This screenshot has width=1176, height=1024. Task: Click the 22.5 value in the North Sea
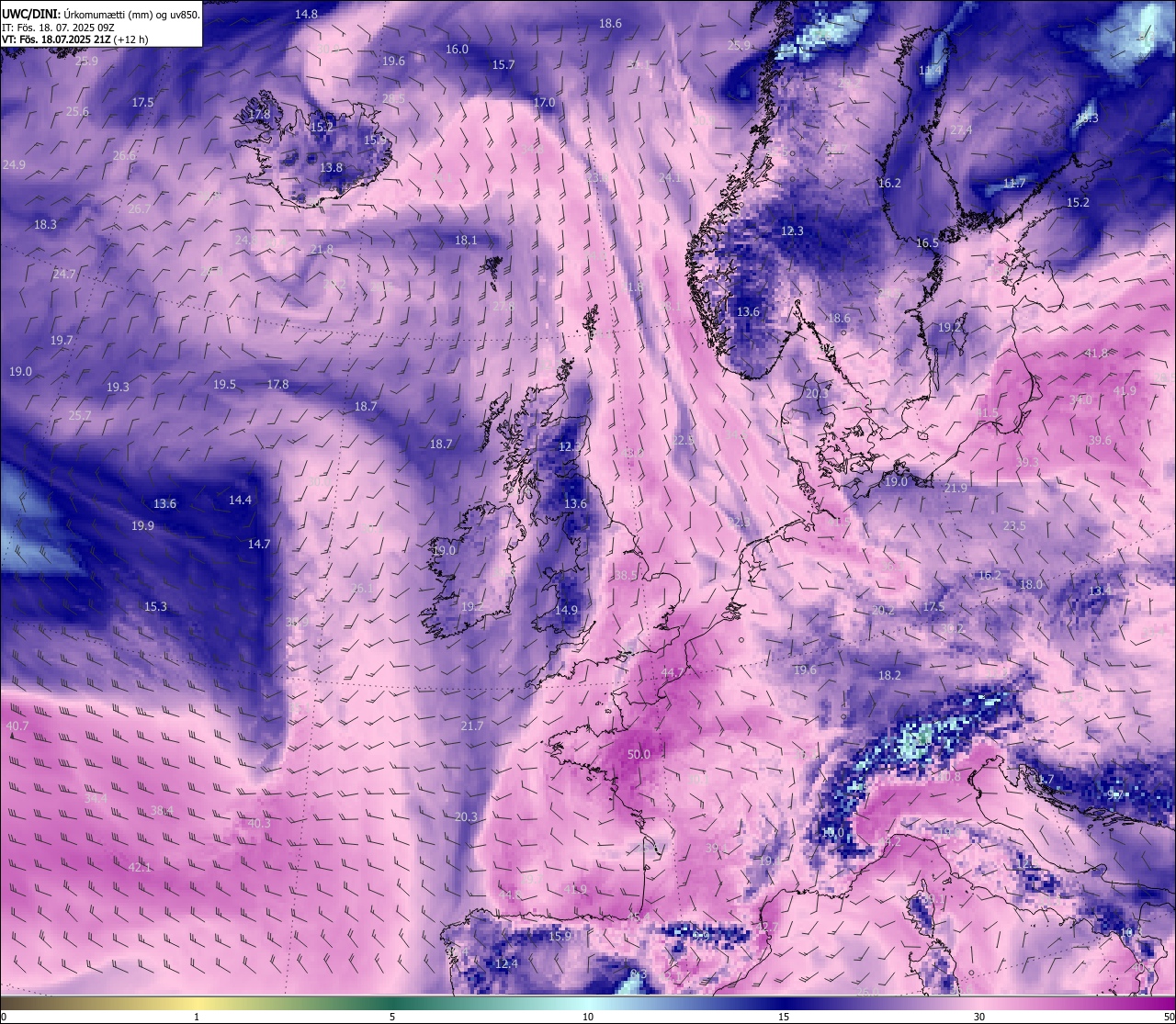684,441
